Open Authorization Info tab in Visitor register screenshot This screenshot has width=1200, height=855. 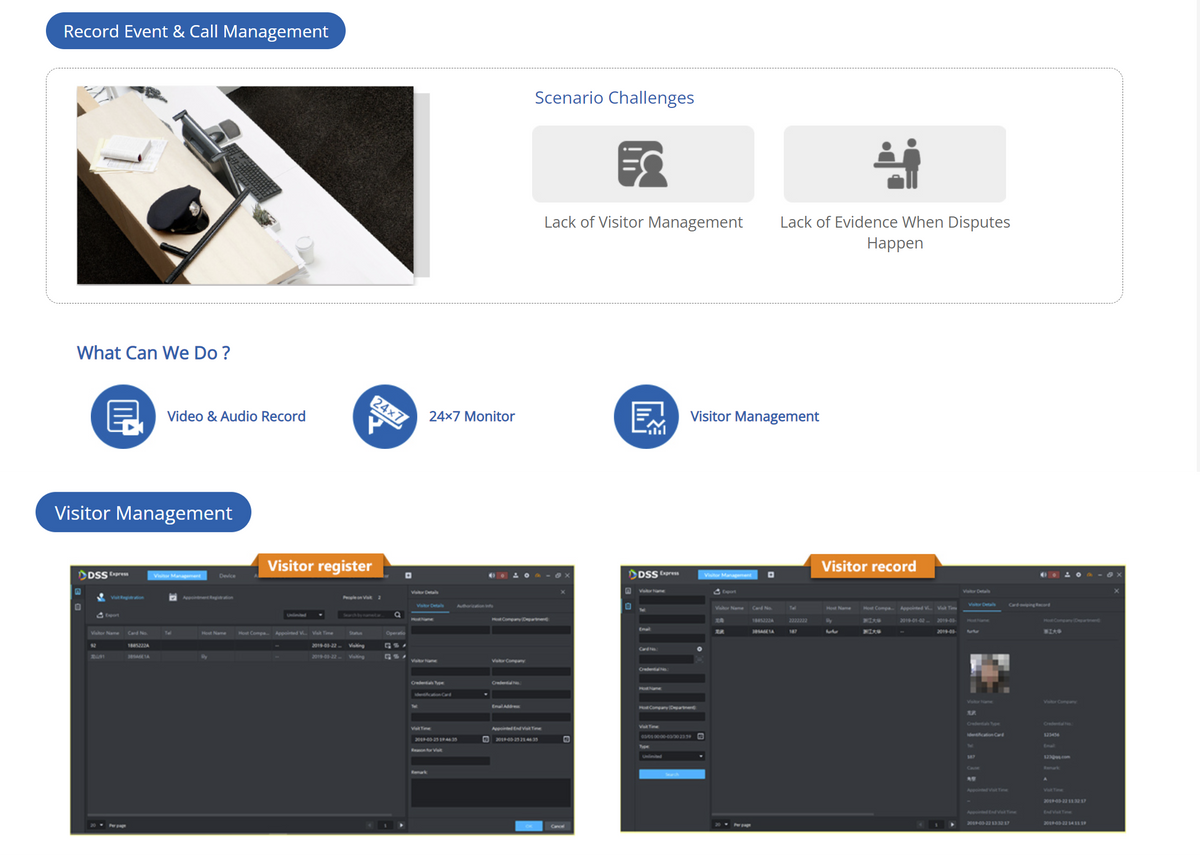tap(475, 606)
